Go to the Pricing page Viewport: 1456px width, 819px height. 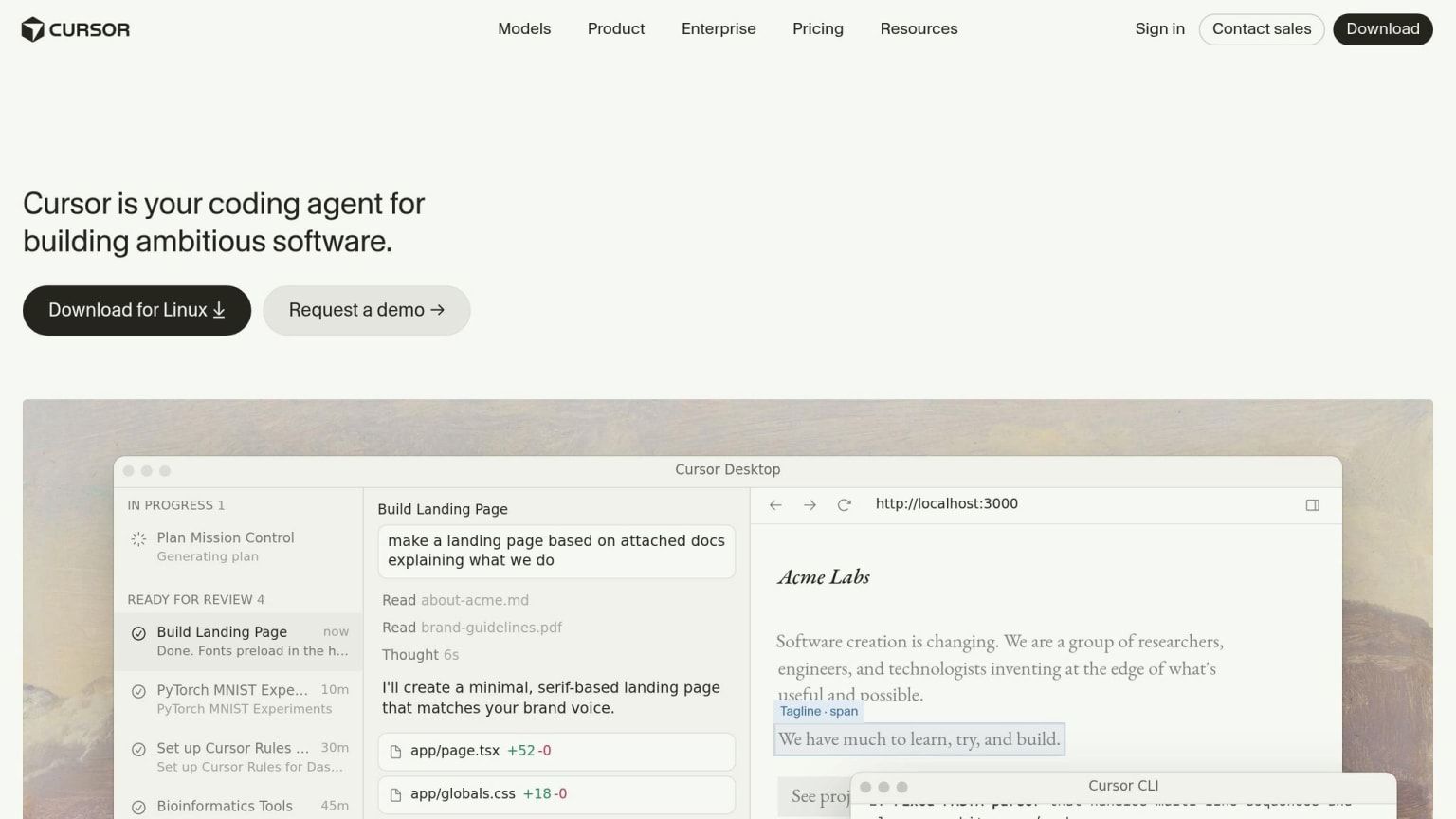point(818,29)
